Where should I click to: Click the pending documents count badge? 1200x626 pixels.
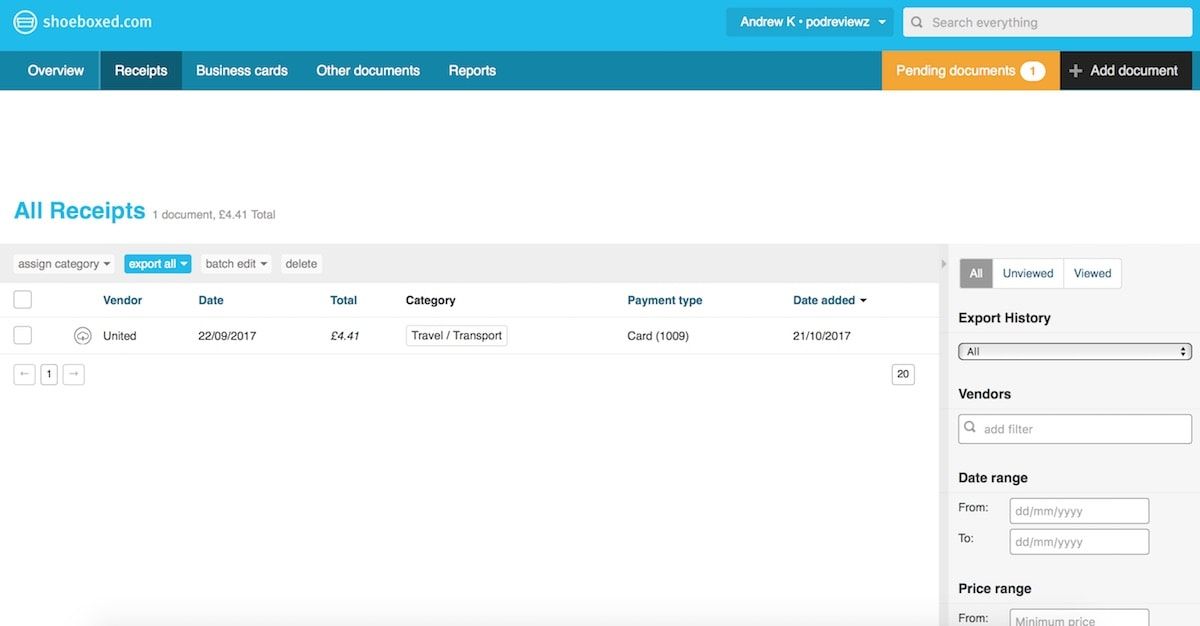point(1032,71)
